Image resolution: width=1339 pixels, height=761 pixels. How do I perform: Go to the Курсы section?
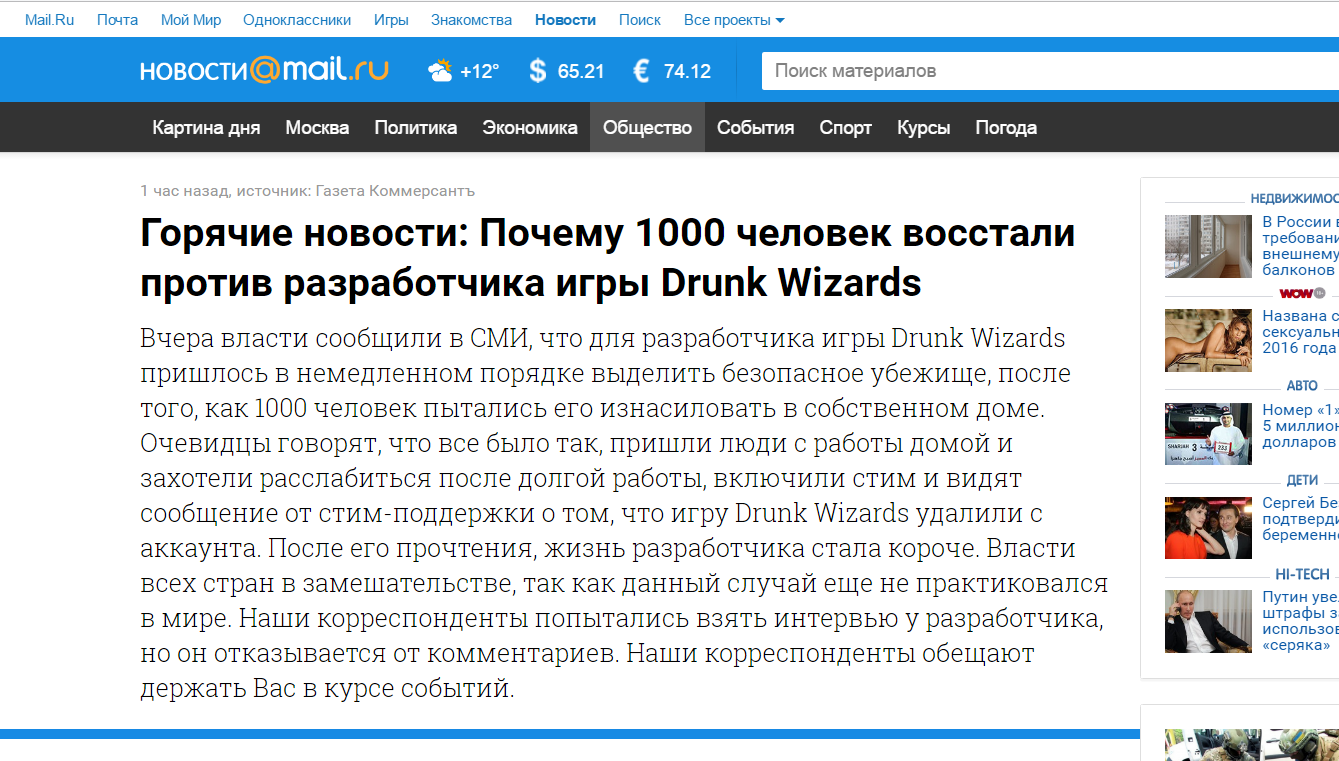click(x=924, y=127)
